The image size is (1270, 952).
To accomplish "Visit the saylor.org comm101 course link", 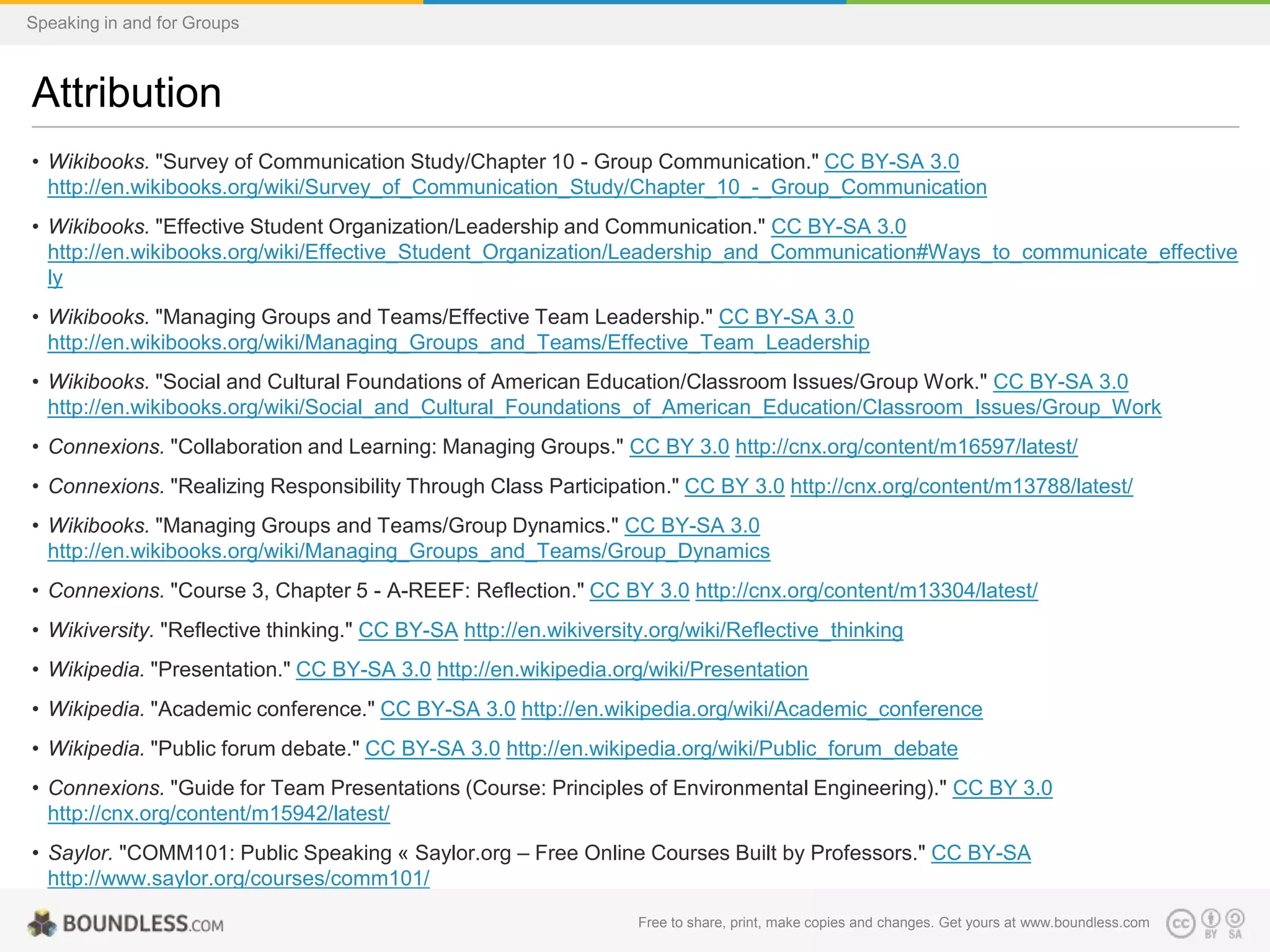I will click(x=238, y=878).
